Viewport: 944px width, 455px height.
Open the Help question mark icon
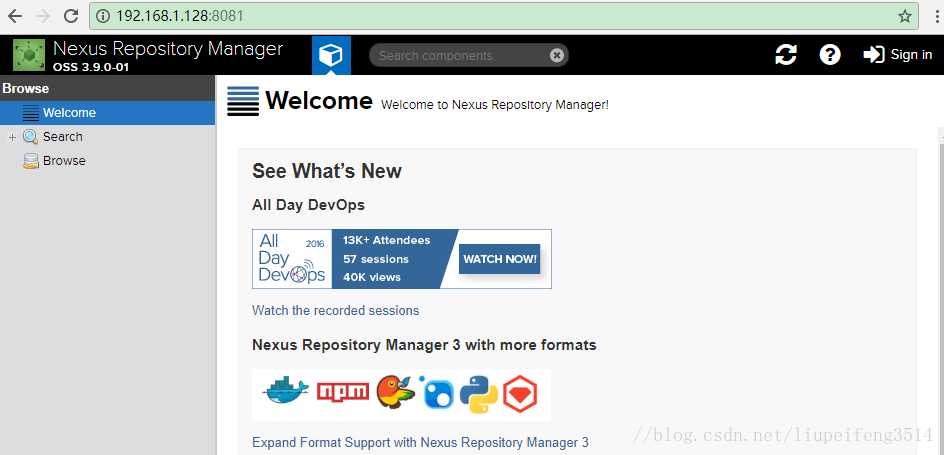[830, 55]
